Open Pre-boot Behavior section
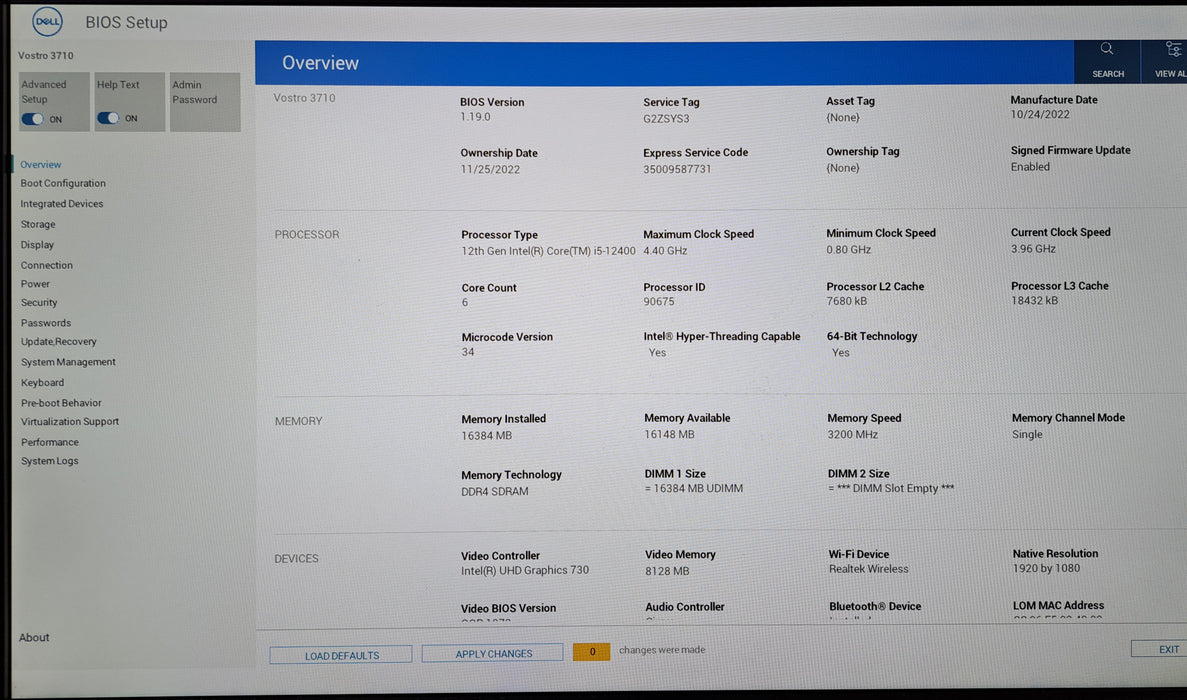Viewport: 1187px width, 700px height. click(x=61, y=403)
